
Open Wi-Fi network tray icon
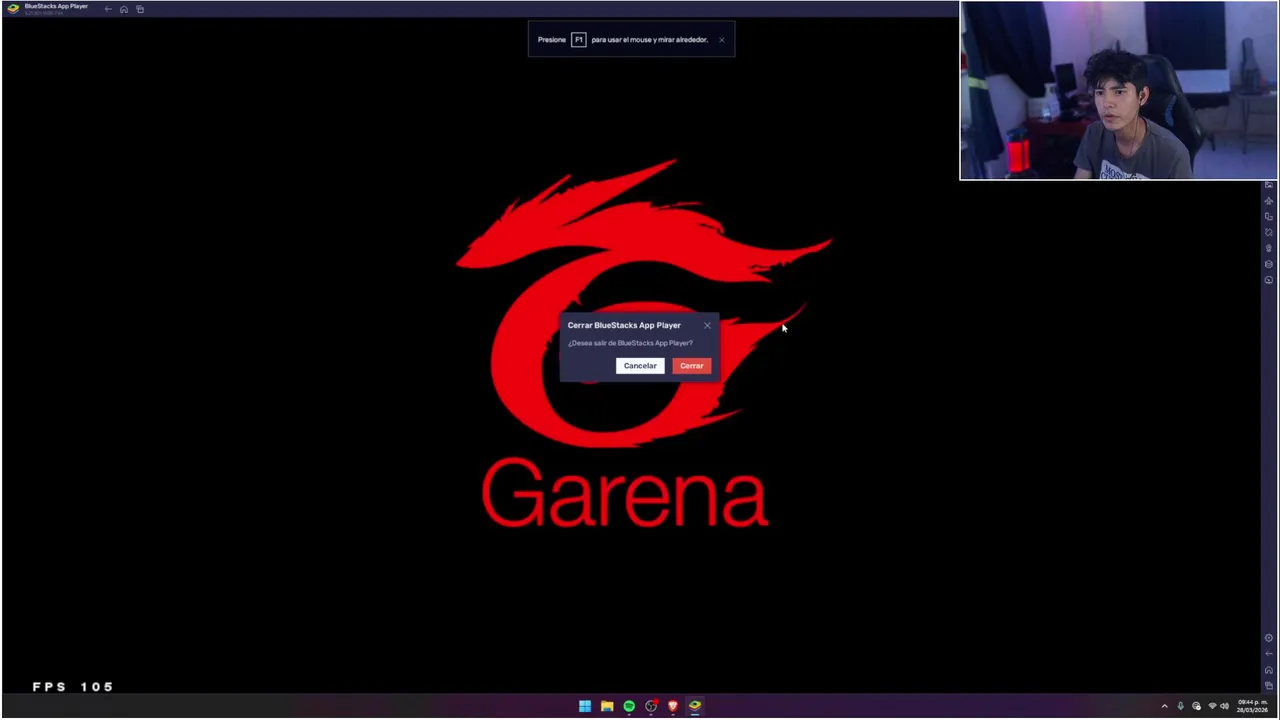pyautogui.click(x=1212, y=706)
